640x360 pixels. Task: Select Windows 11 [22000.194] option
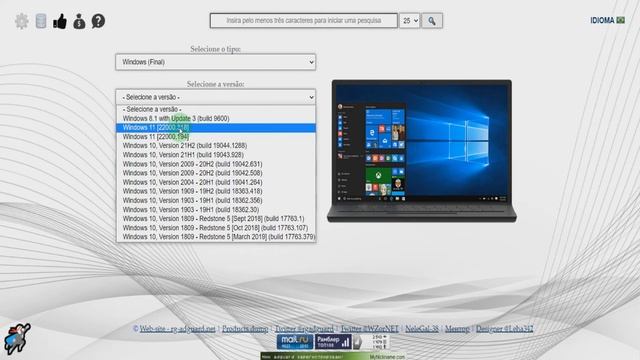click(x=216, y=137)
